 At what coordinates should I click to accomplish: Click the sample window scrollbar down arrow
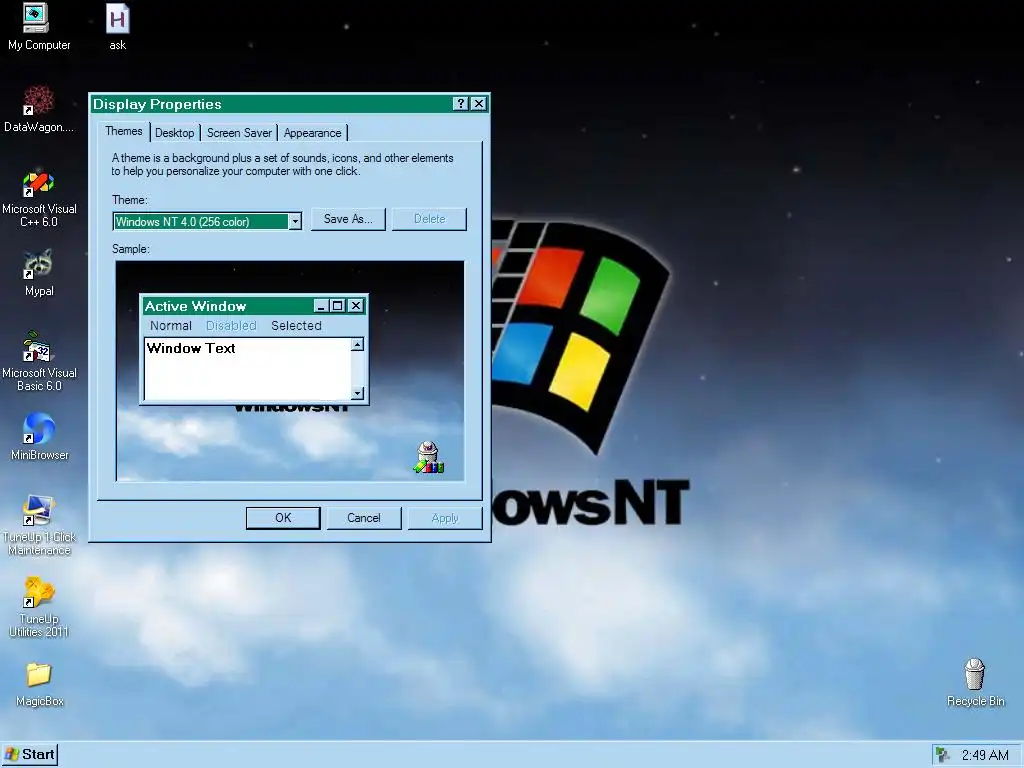point(357,393)
